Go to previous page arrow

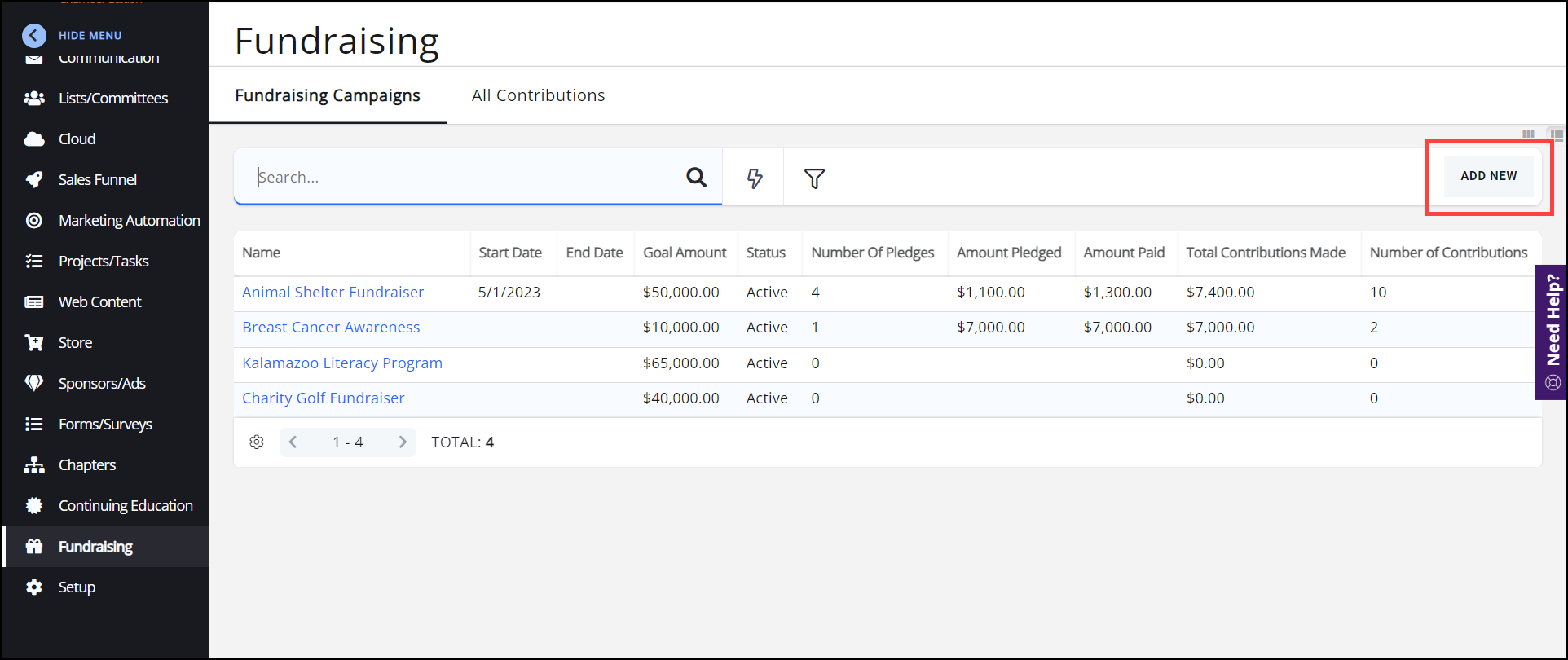click(x=293, y=442)
